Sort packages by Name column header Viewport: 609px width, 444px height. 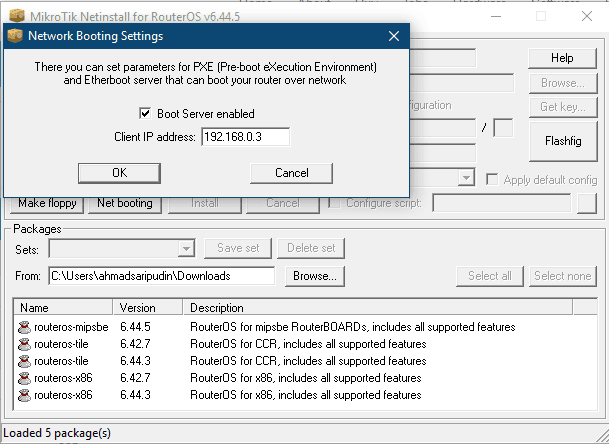tap(63, 308)
